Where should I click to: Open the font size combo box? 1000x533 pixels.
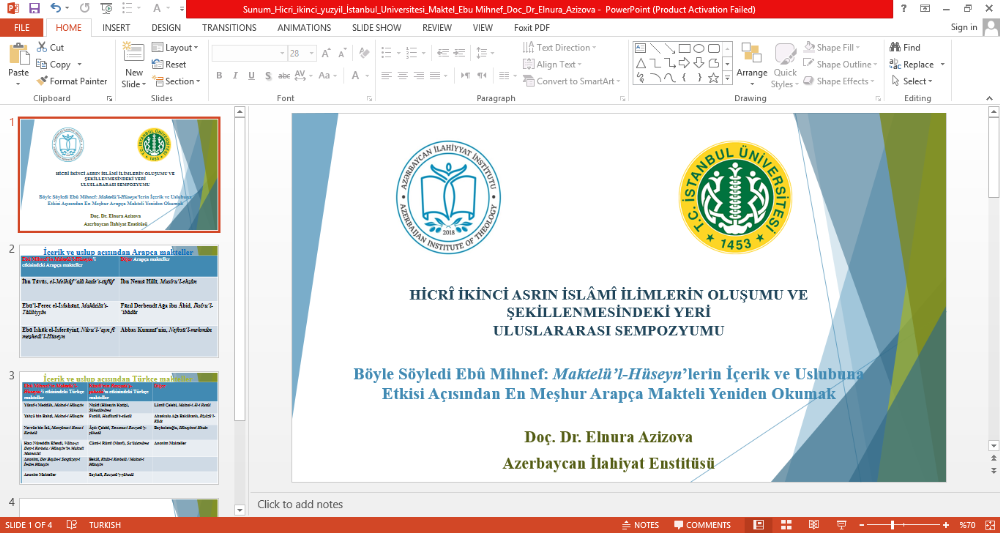click(302, 54)
